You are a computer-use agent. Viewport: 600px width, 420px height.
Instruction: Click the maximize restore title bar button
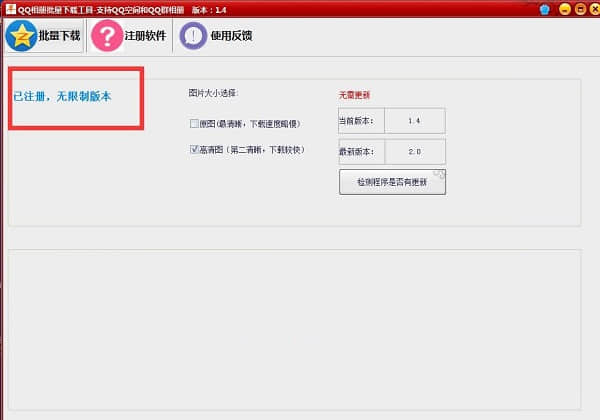(580, 9)
